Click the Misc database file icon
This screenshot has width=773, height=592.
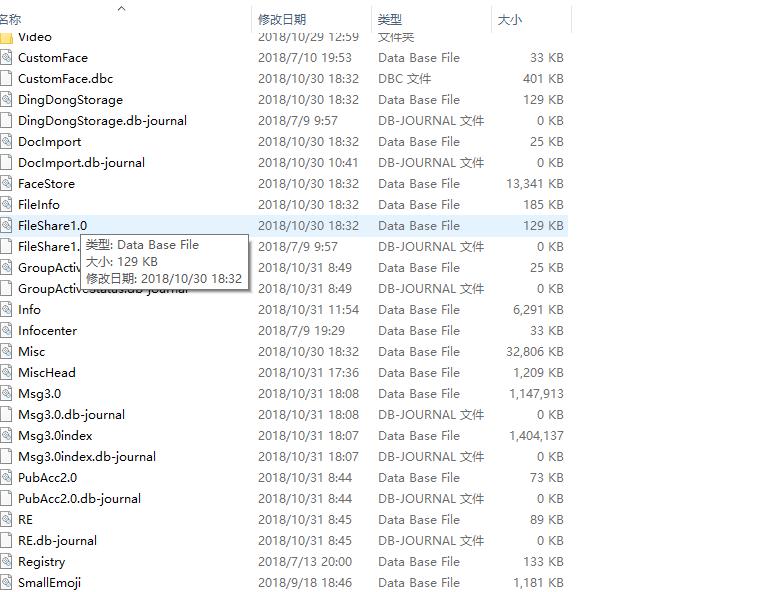click(6, 351)
